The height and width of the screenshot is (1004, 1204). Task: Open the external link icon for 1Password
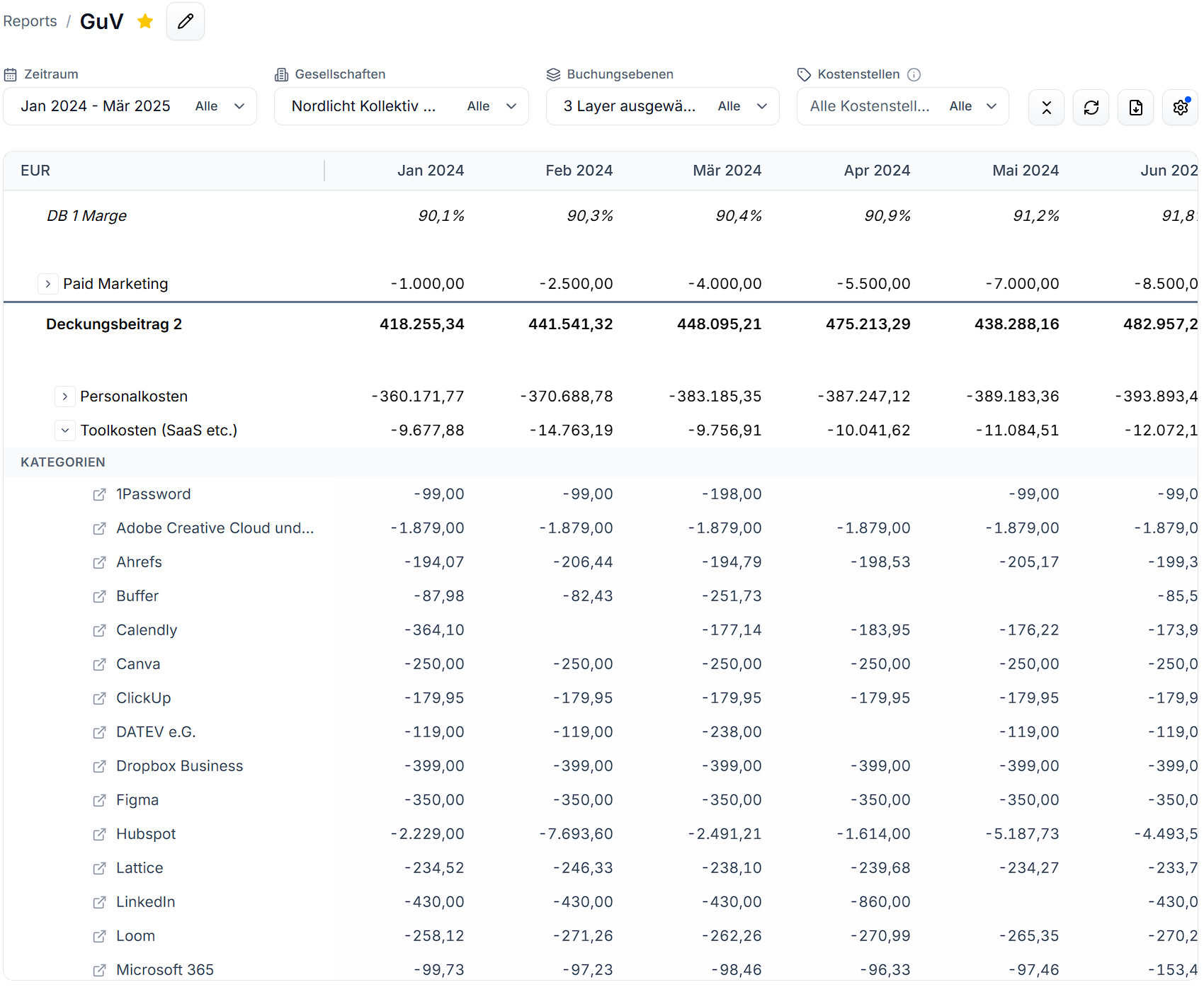point(100,494)
